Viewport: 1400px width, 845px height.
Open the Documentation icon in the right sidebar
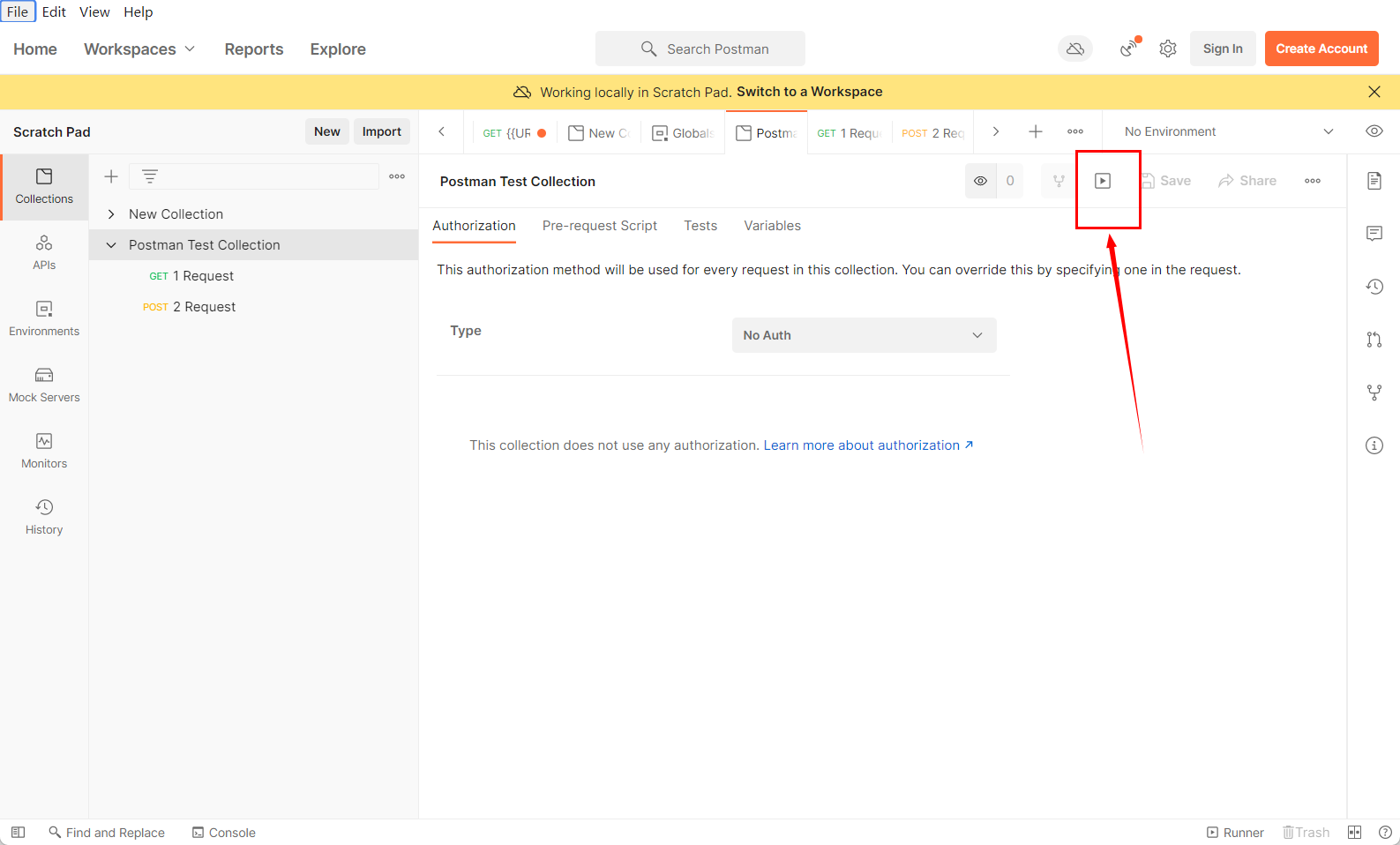click(1374, 181)
